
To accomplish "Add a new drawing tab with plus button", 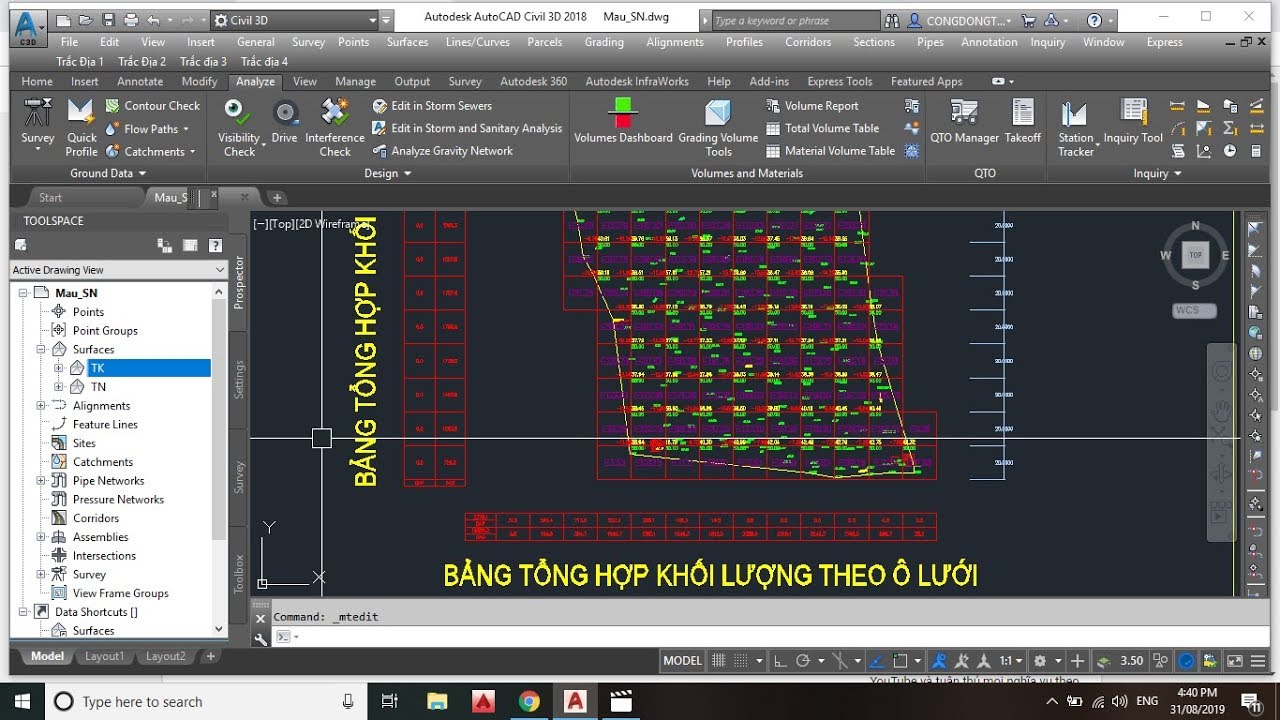I will click(277, 198).
